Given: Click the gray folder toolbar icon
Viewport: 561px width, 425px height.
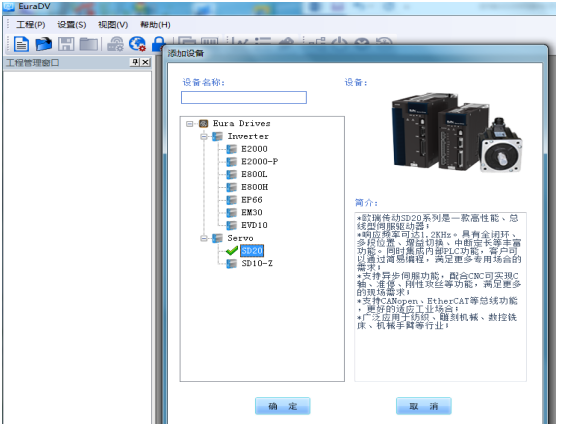Looking at the screenshot, I should (89, 44).
